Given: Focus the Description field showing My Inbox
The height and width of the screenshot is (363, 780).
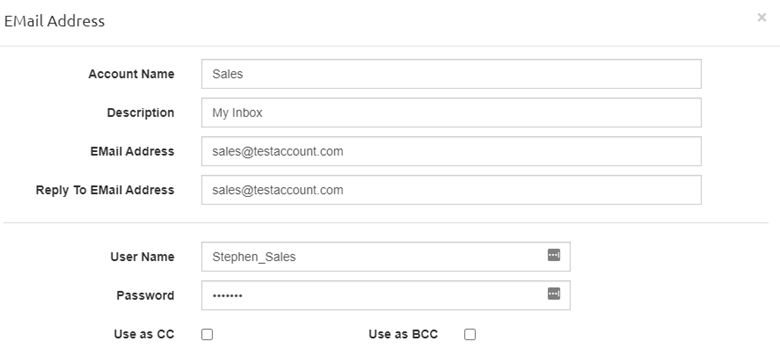Looking at the screenshot, I should [451, 113].
